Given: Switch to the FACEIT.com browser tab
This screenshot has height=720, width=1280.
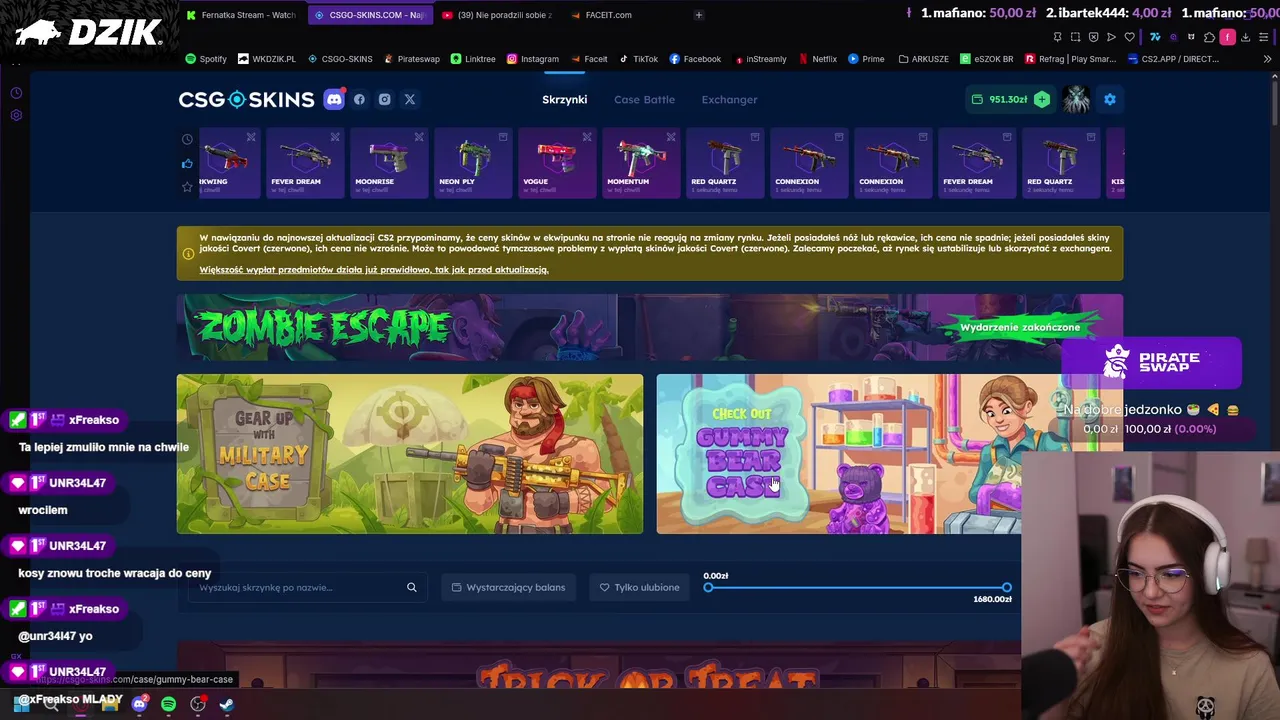Looking at the screenshot, I should pyautogui.click(x=608, y=15).
